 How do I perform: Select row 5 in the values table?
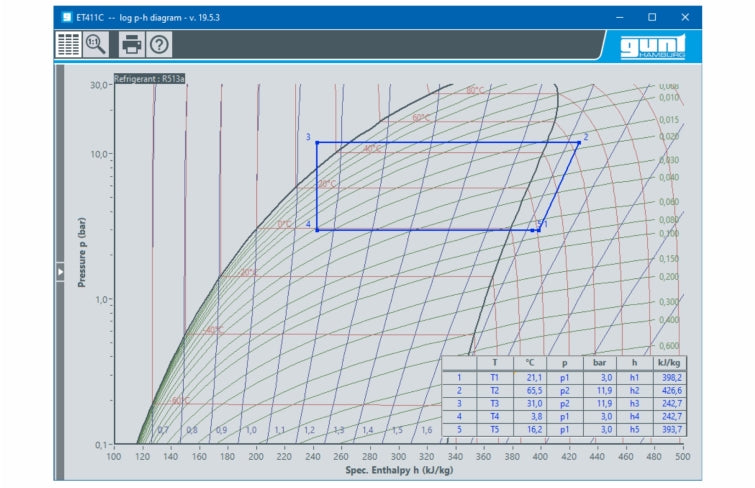point(459,429)
